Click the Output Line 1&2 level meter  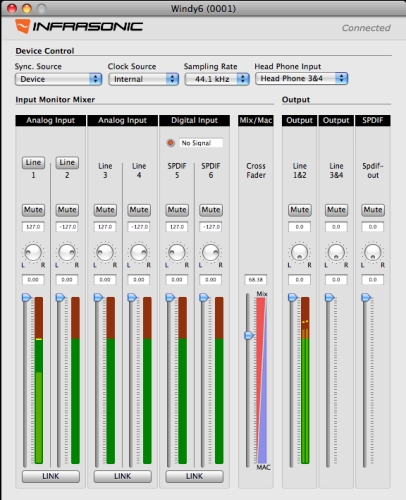coord(305,380)
